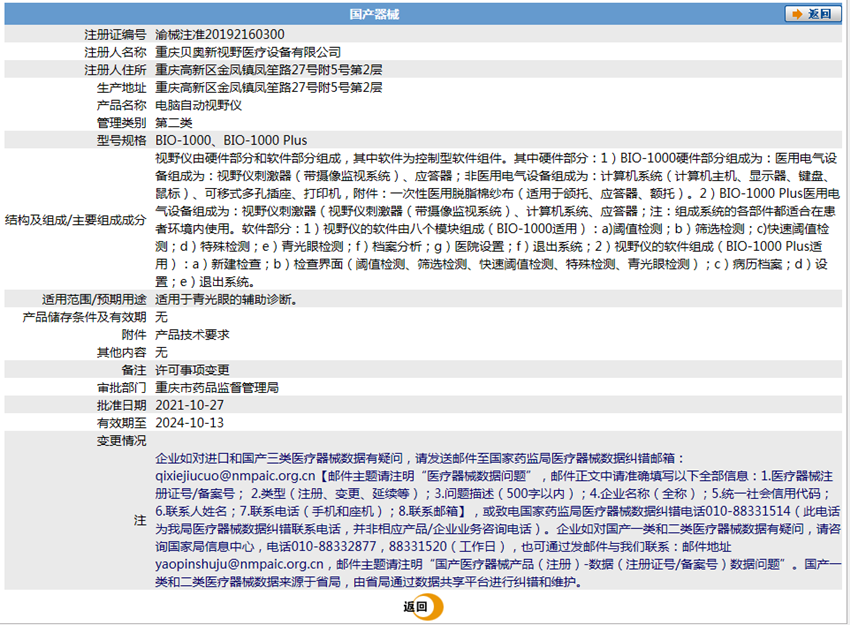Select approval date 2021-10-27
This screenshot has height=625, width=850.
(189, 405)
